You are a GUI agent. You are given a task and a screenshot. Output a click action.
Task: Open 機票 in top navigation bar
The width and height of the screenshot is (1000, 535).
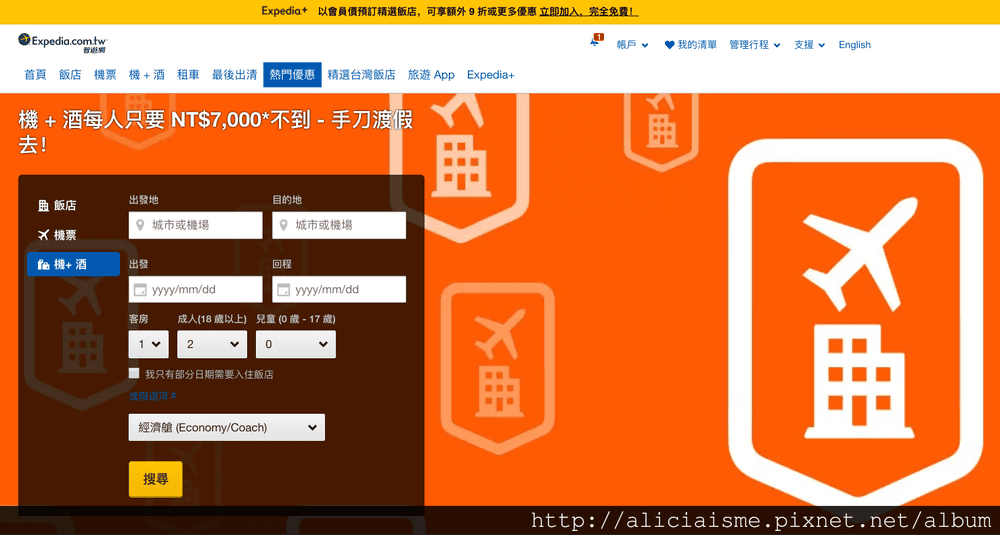coord(105,75)
